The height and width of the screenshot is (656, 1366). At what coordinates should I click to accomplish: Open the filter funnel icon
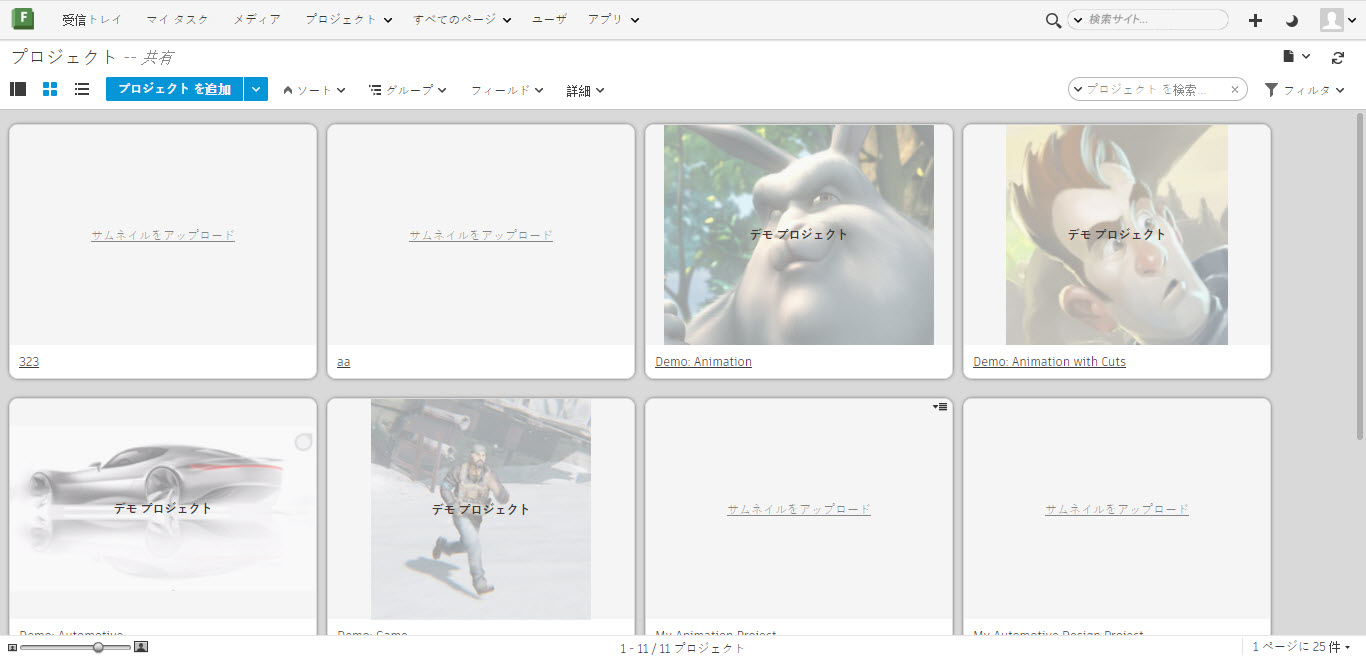[x=1271, y=89]
